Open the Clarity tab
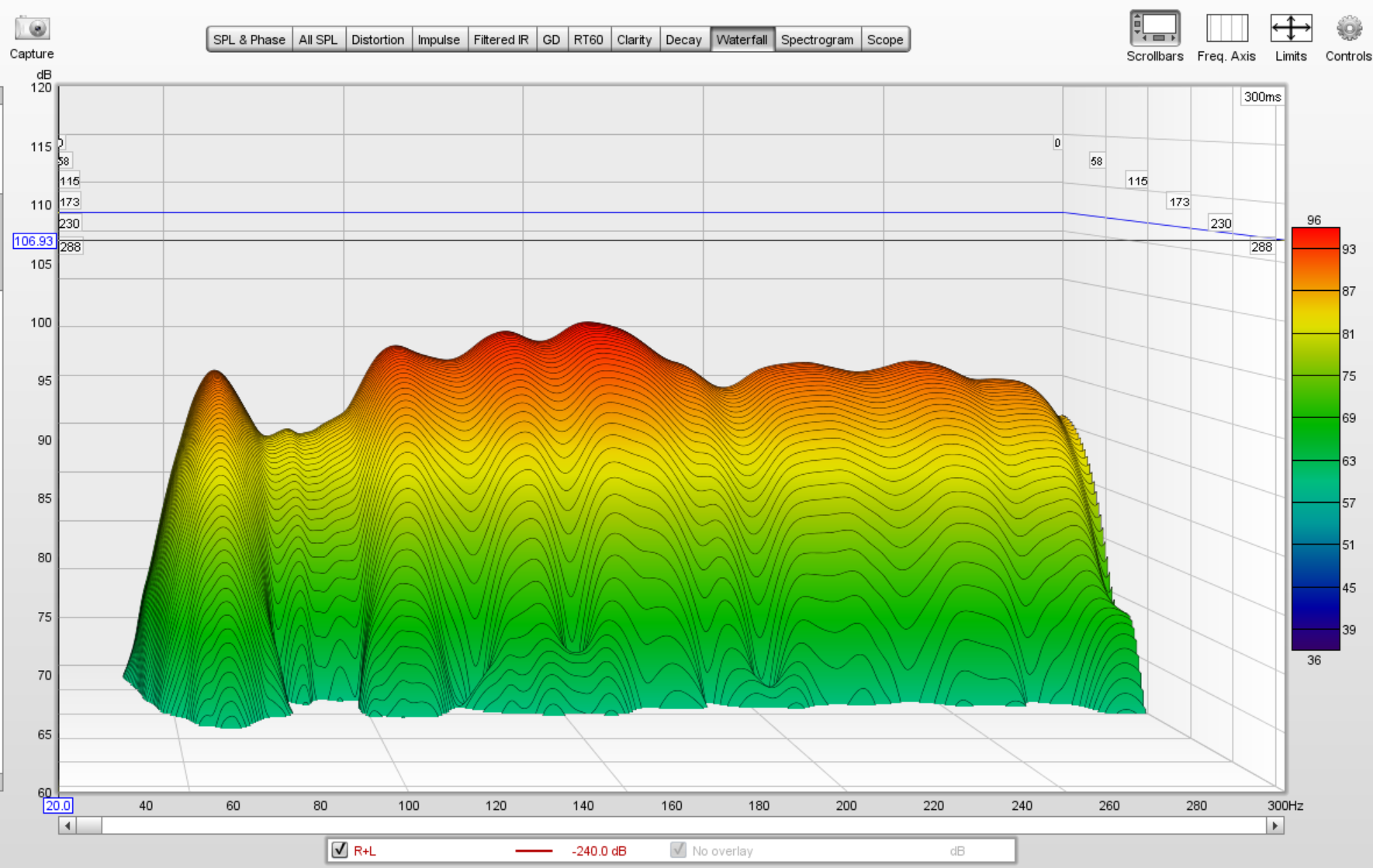The width and height of the screenshot is (1373, 868). click(x=635, y=40)
